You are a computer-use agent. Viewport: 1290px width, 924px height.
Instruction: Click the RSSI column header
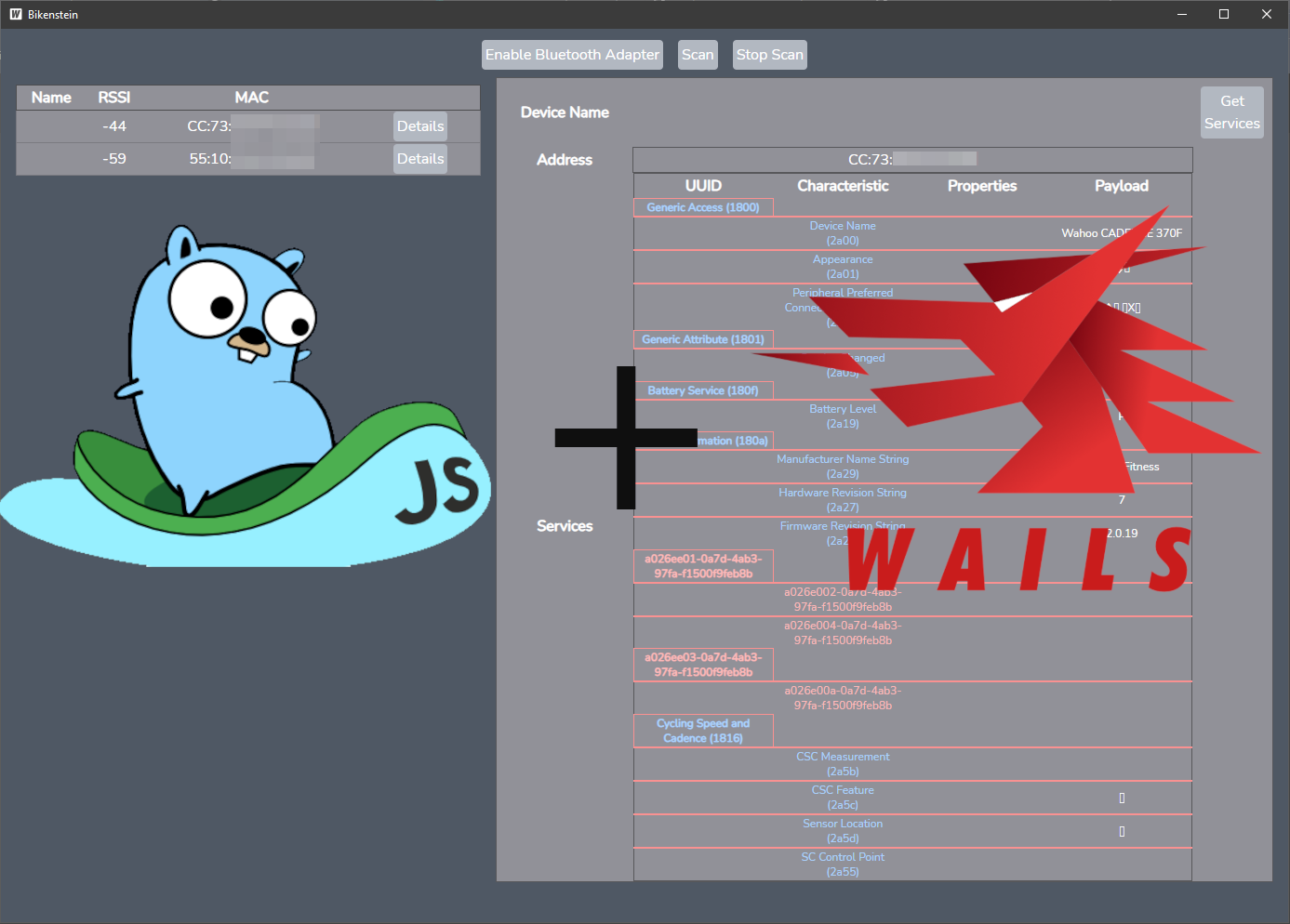pos(114,98)
